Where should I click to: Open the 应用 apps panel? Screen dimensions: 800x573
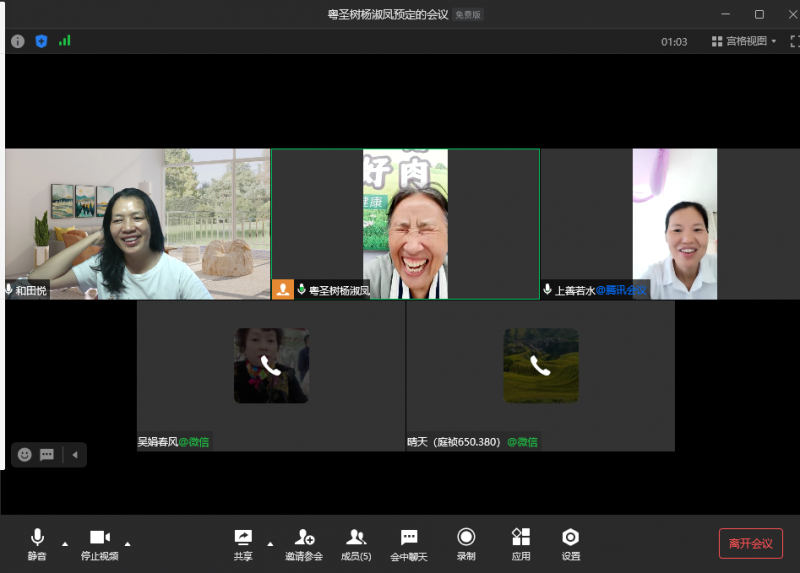pos(520,543)
